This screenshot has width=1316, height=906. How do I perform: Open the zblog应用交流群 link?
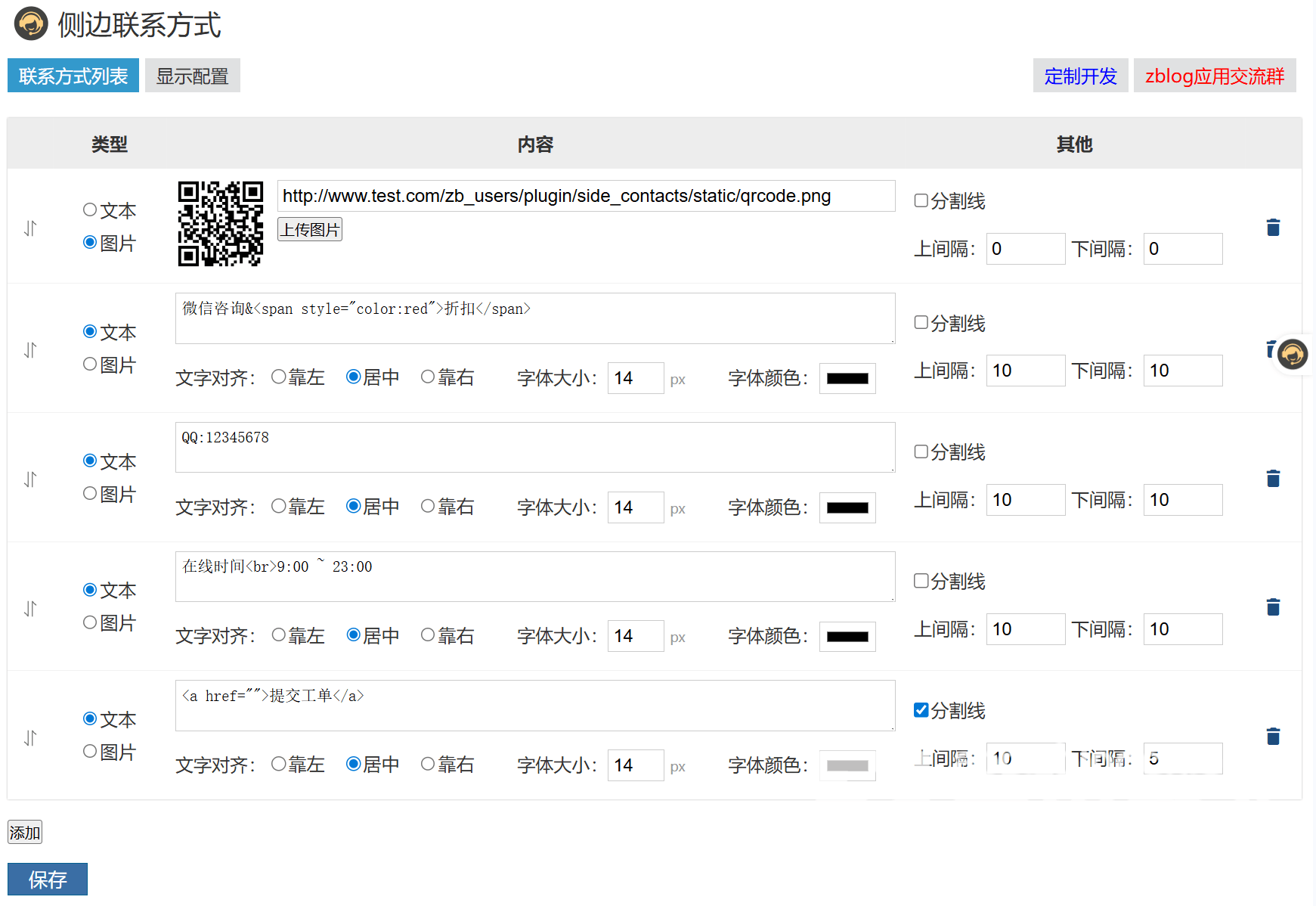click(x=1215, y=76)
